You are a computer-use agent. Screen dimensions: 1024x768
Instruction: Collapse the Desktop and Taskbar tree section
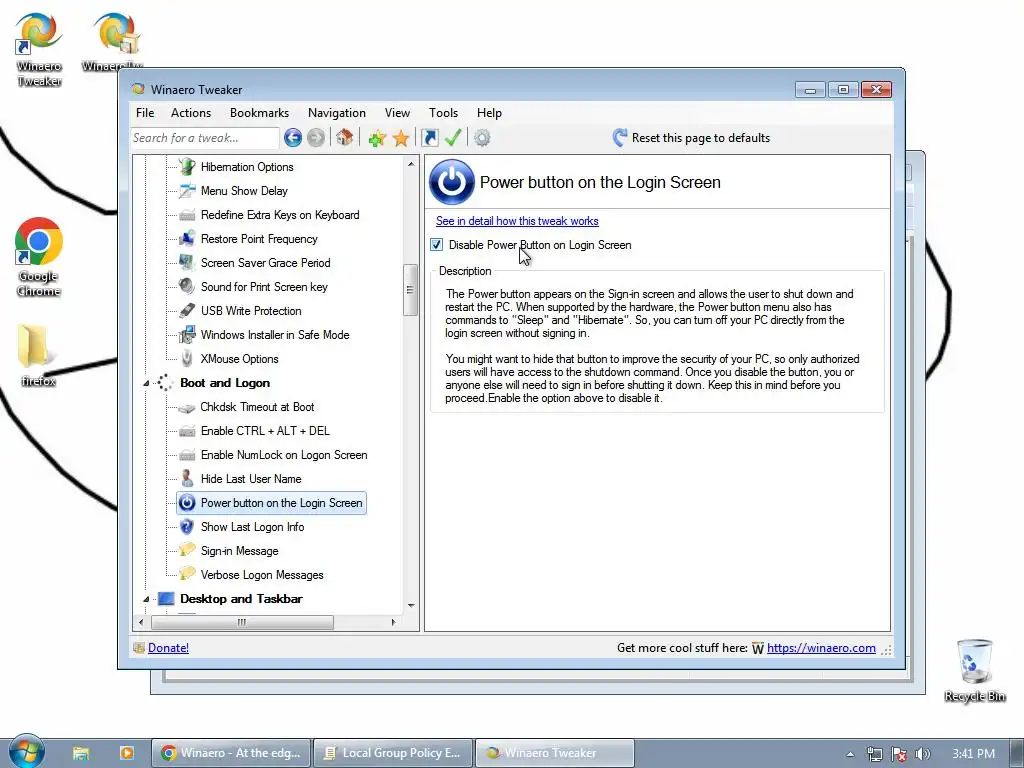point(146,599)
